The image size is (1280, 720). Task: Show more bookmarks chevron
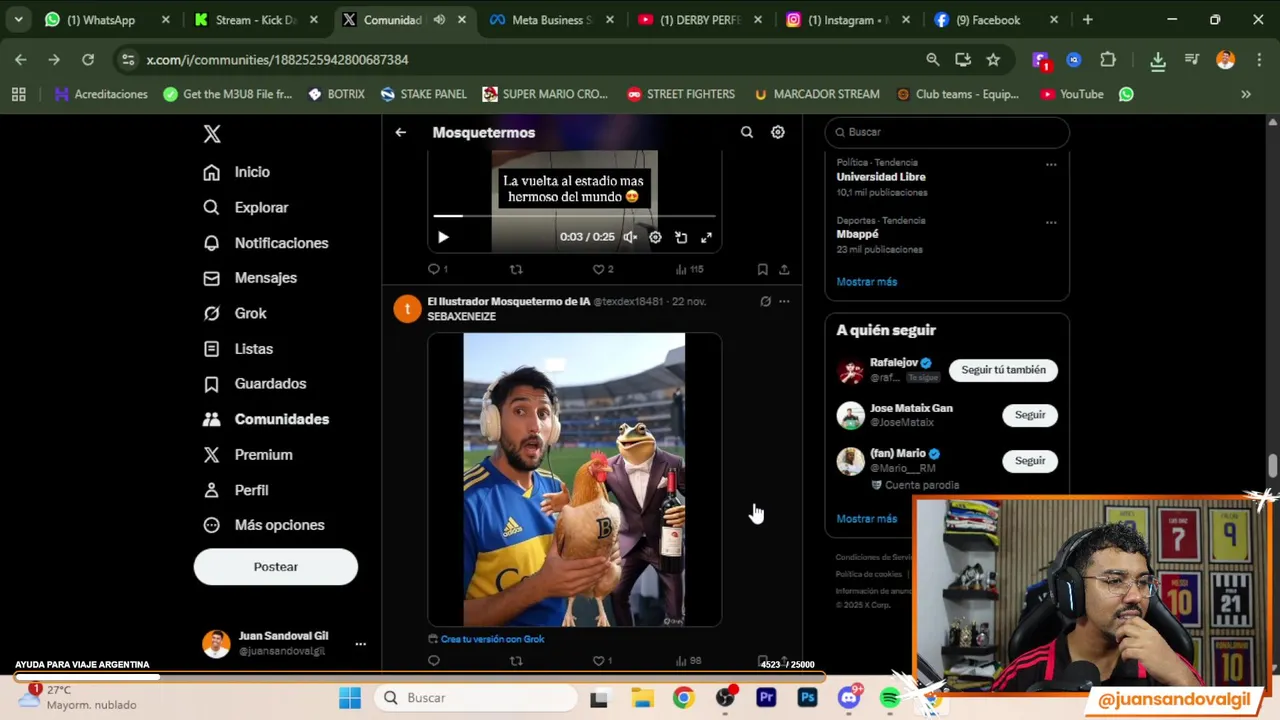click(1246, 94)
